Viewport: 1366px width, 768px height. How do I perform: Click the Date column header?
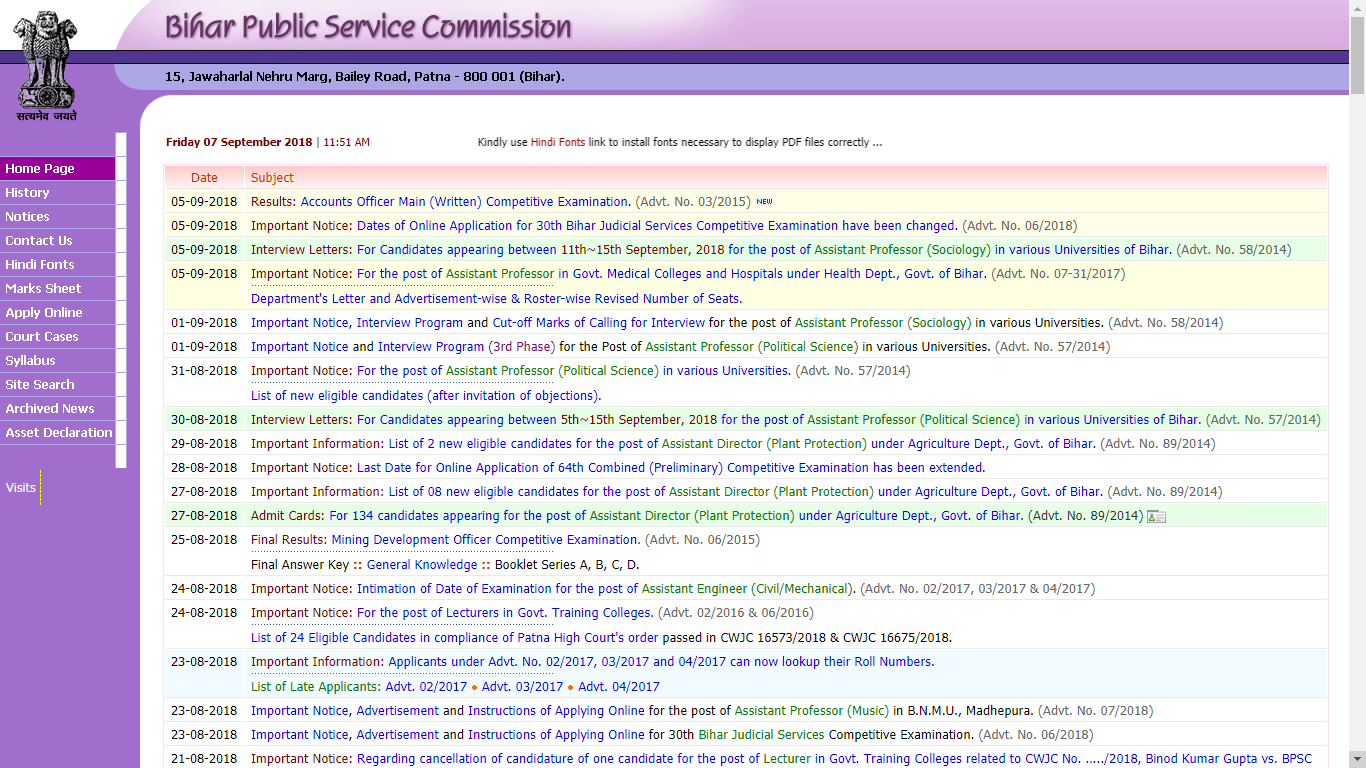pos(204,178)
